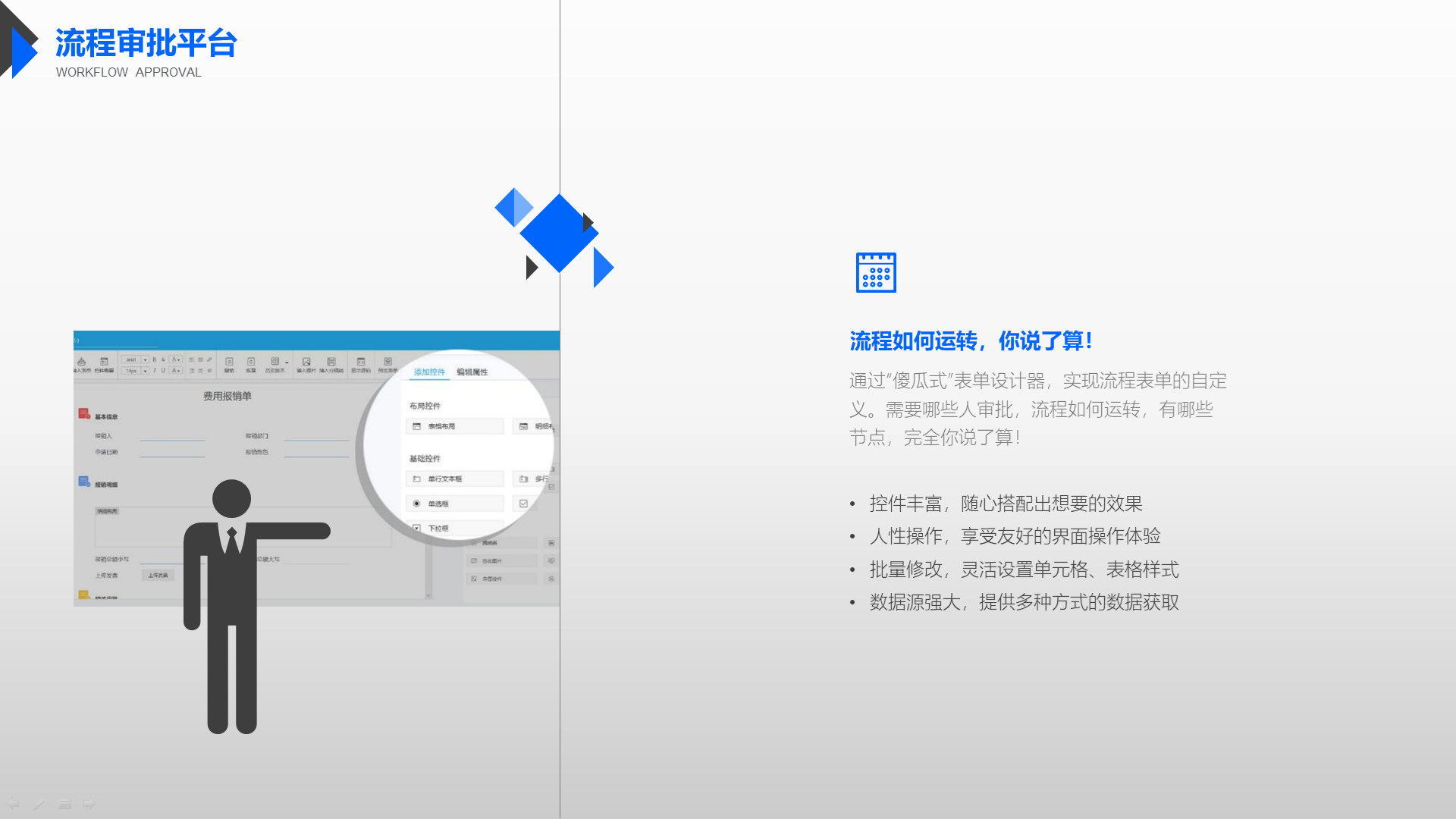Screen dimensions: 1456x819
Task: Switch to the 添加控件 tab
Action: point(429,372)
